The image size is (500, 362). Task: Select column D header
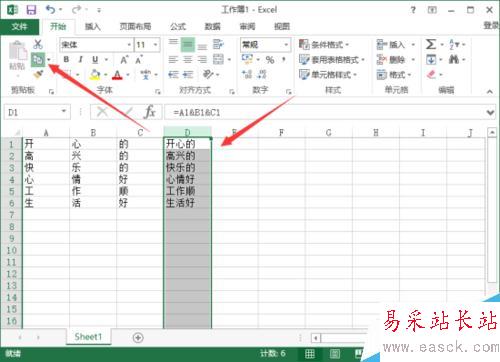[x=187, y=132]
